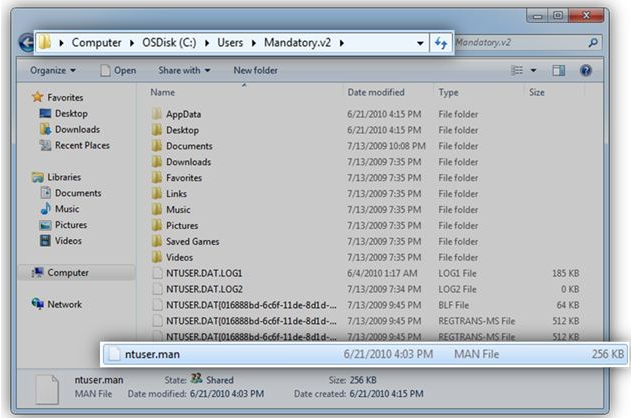631x418 pixels.
Task: Open the Organize dropdown menu
Action: pyautogui.click(x=53, y=71)
